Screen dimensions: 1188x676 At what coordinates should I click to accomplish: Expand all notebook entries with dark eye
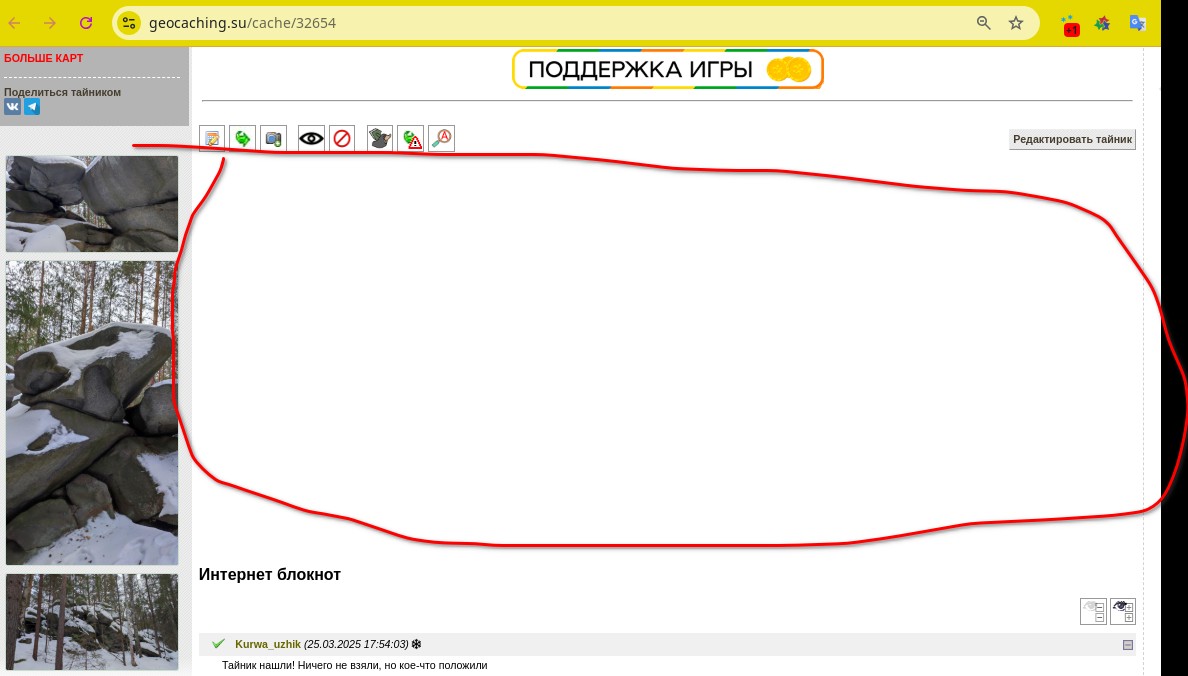[1123, 611]
